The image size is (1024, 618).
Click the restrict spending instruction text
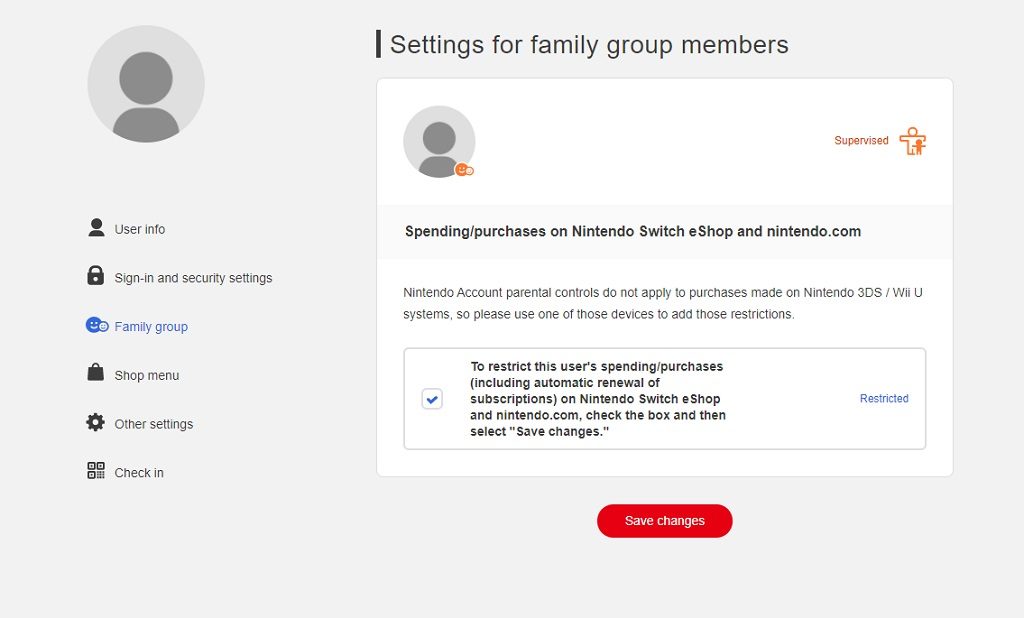(598, 398)
